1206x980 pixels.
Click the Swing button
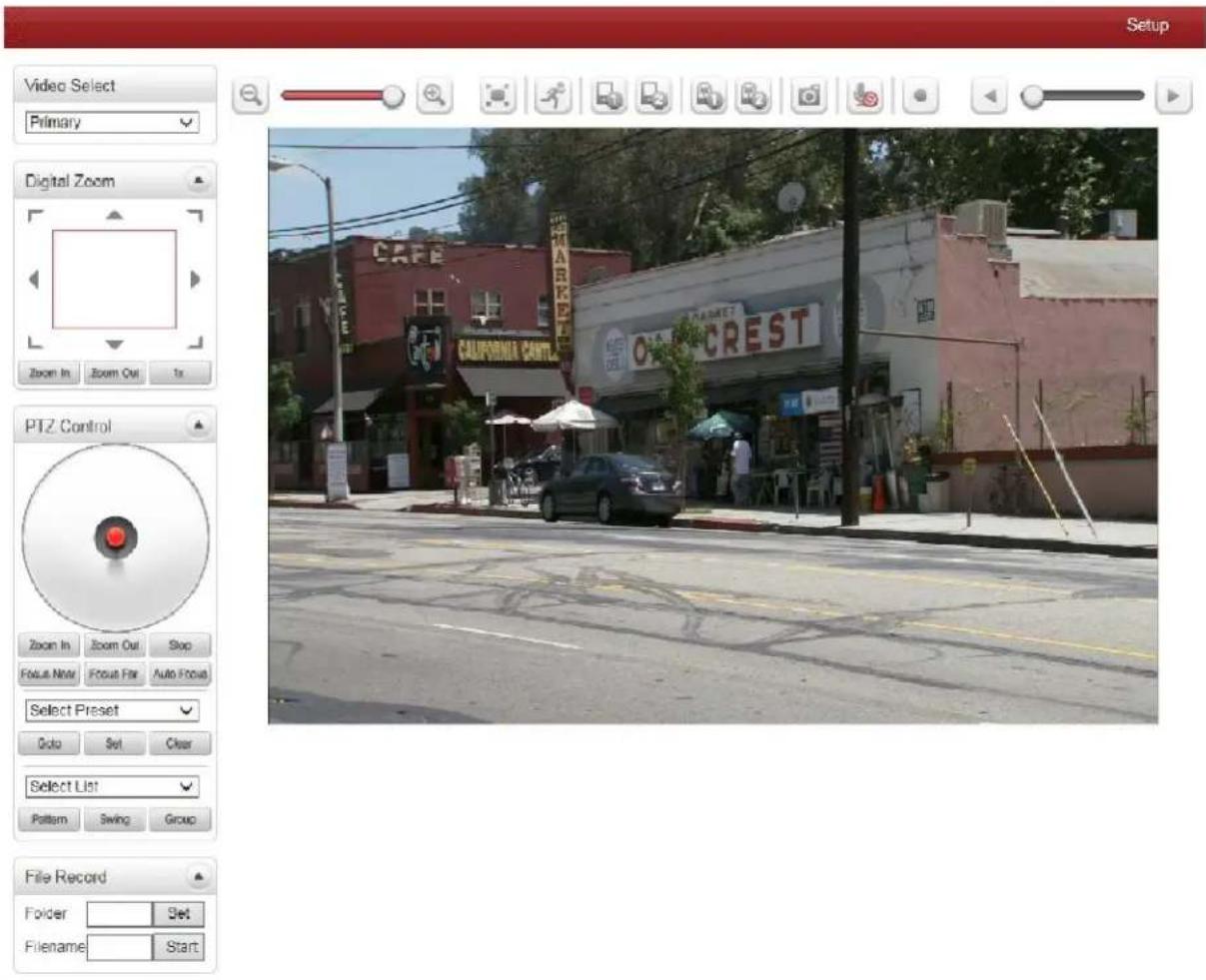[115, 819]
